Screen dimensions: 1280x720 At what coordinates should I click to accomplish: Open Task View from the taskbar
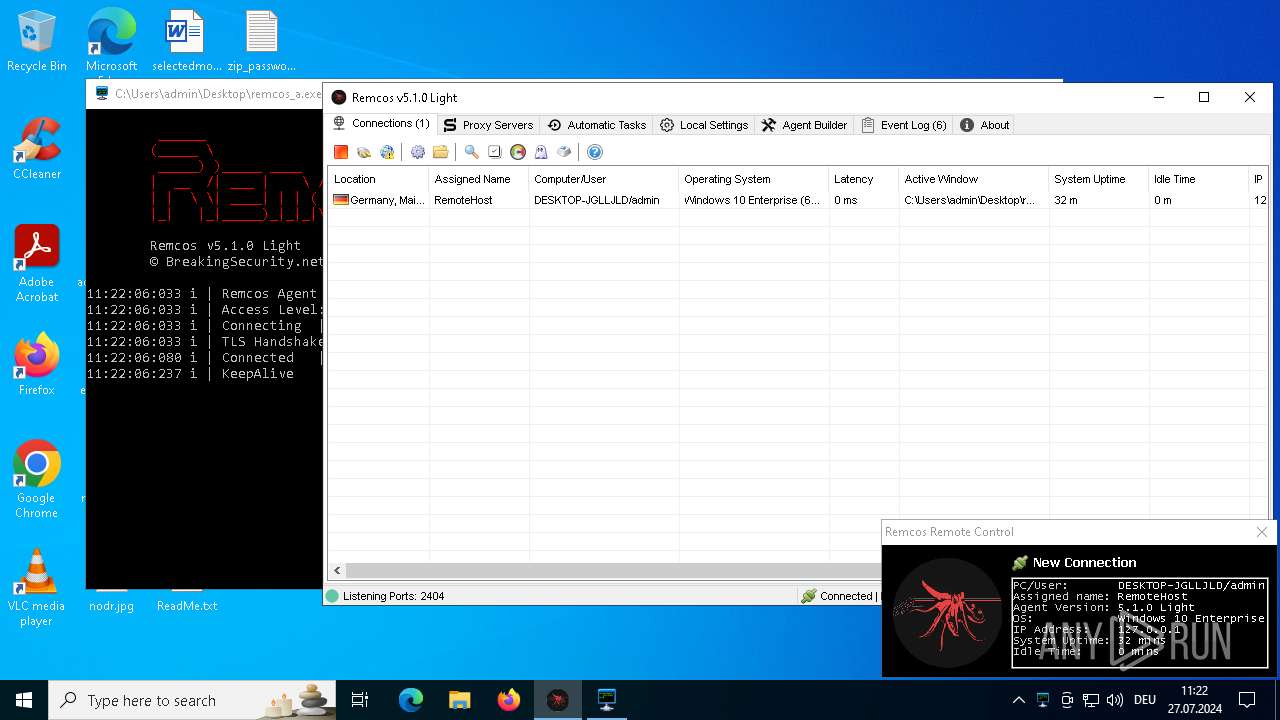pos(360,700)
